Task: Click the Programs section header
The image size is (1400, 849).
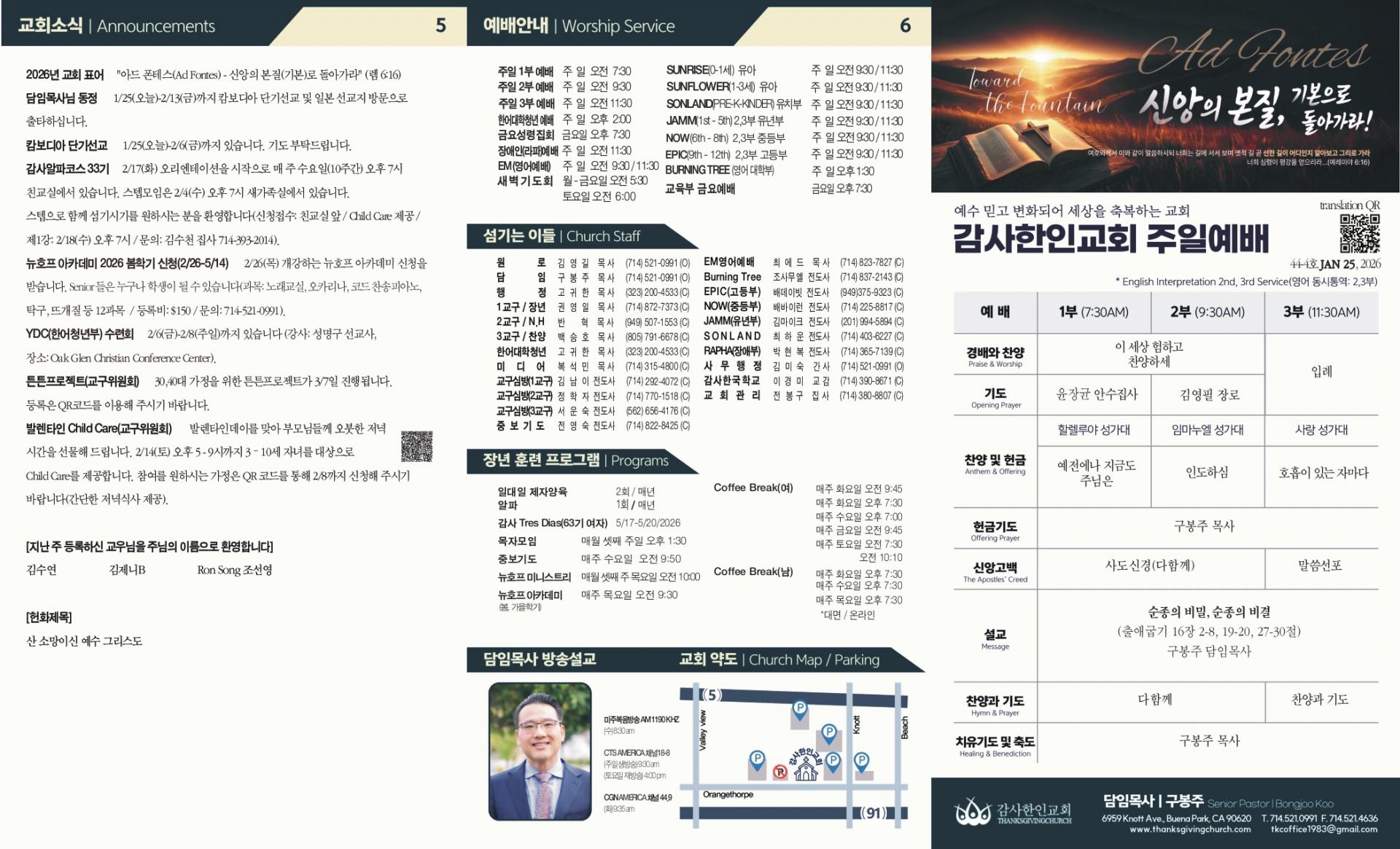Action: (x=575, y=461)
